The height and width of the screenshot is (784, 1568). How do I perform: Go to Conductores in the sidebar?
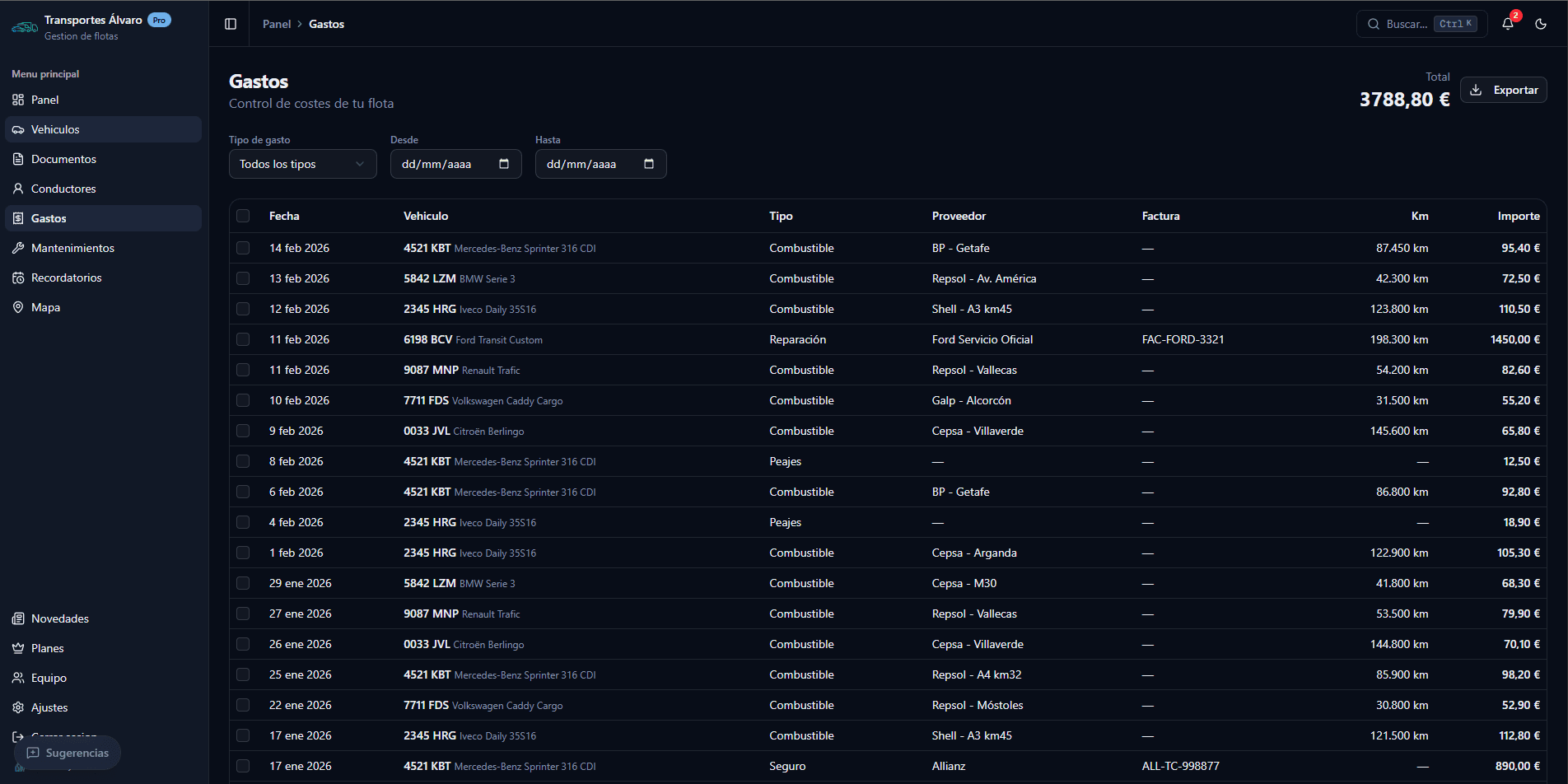tap(63, 189)
